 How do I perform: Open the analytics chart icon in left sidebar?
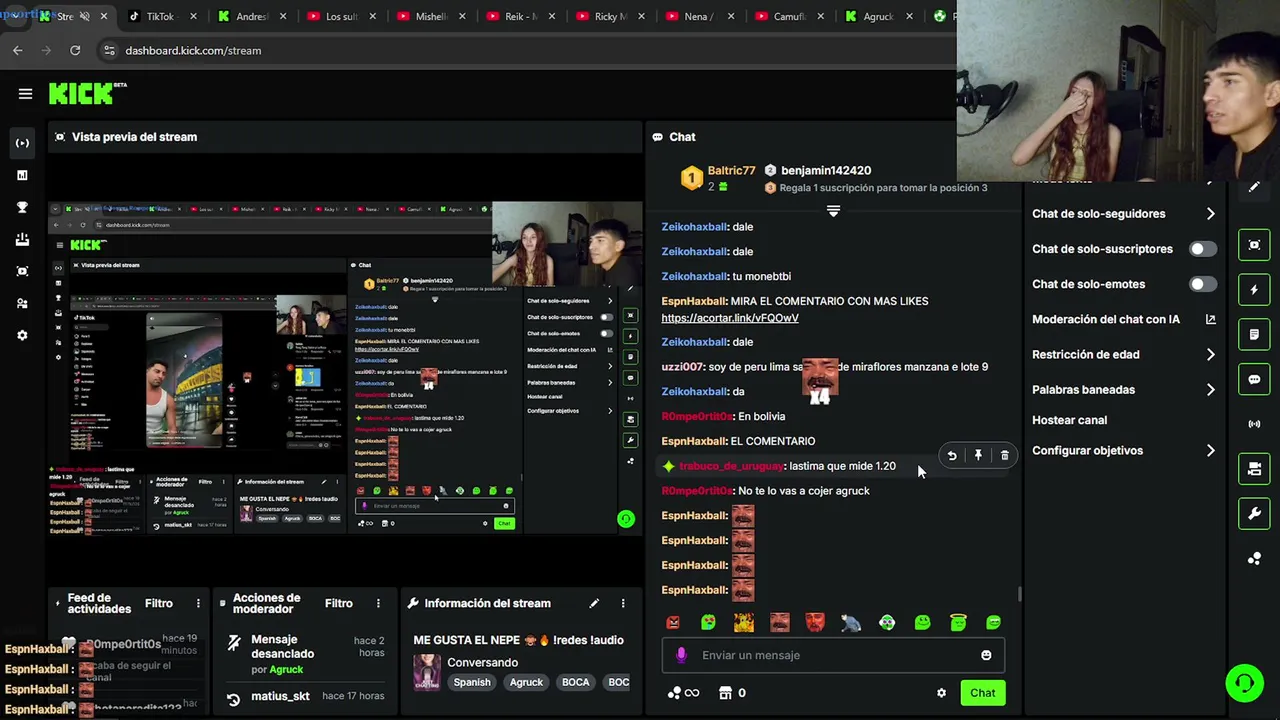22,175
